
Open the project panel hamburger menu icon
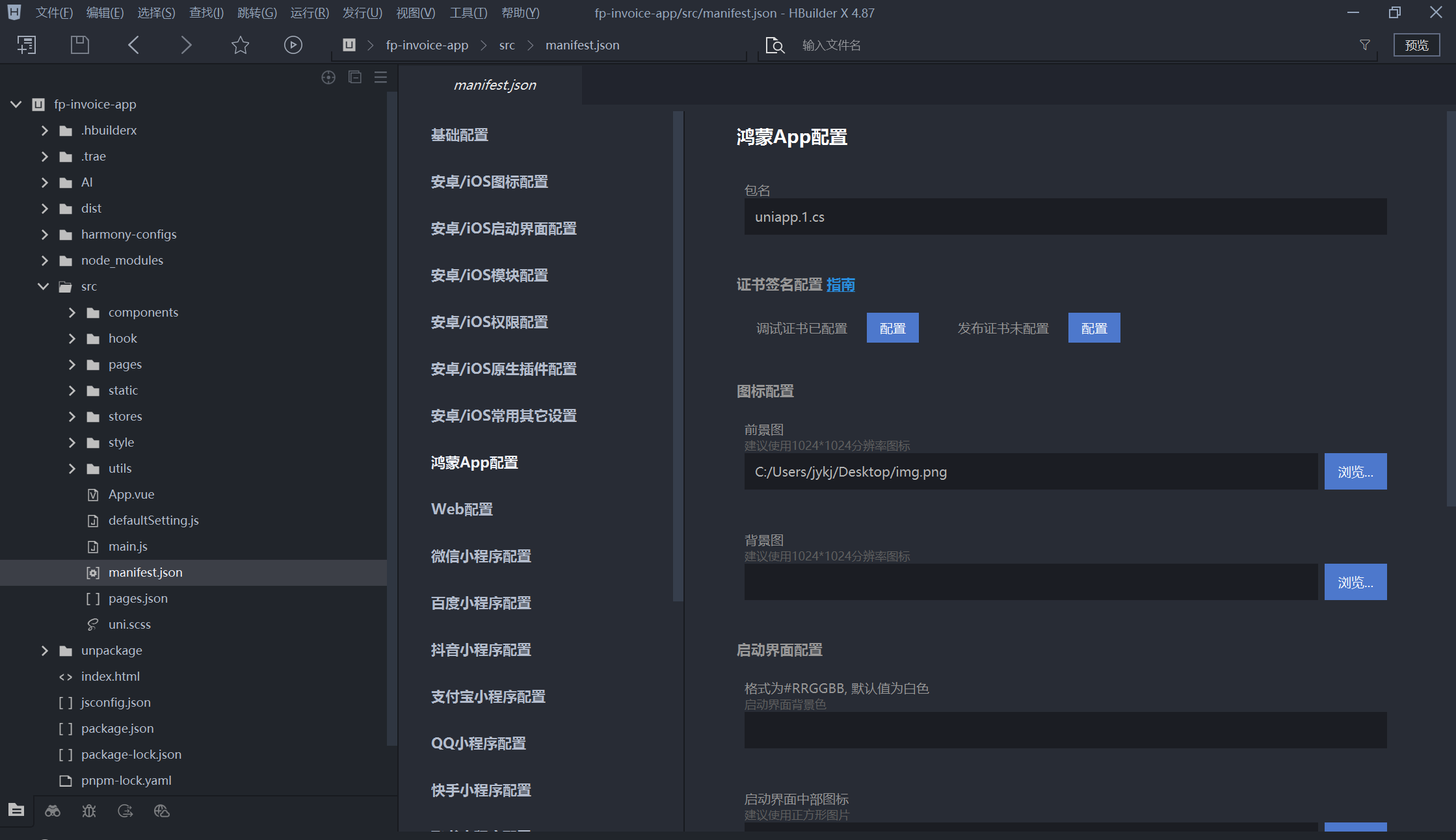click(381, 77)
